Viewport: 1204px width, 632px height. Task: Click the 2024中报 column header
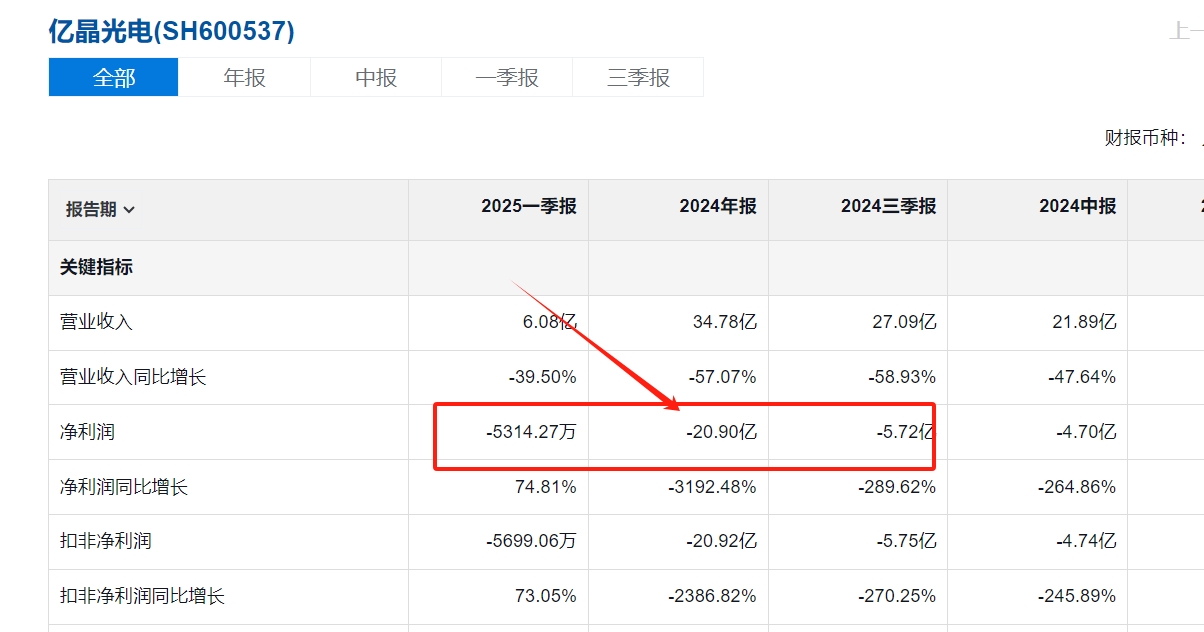point(1078,207)
